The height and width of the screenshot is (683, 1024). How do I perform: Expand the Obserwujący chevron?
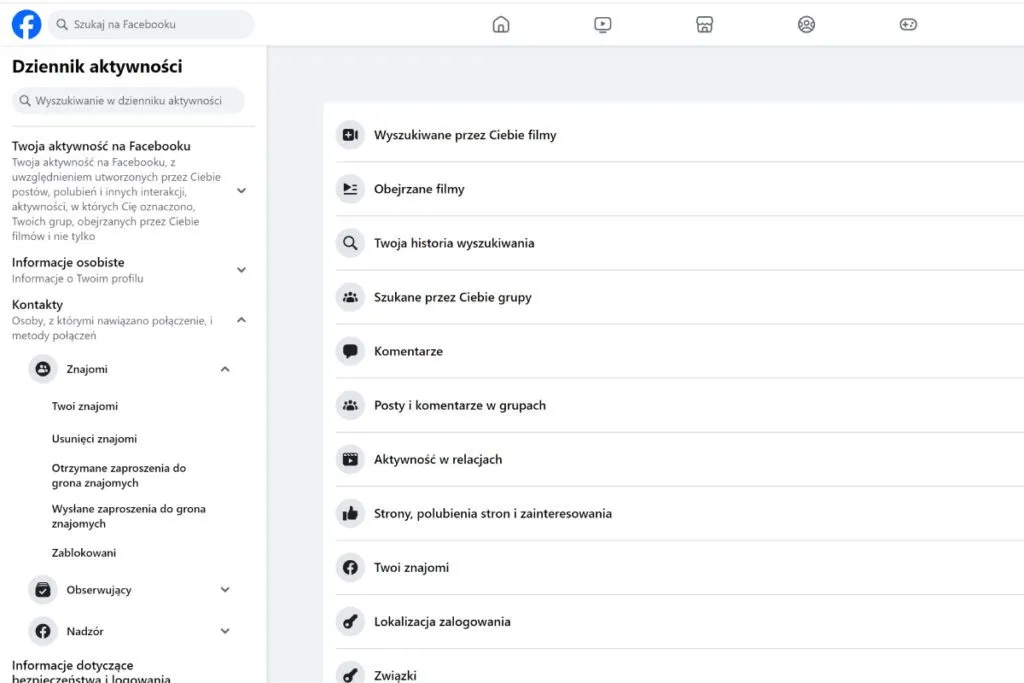[x=225, y=590]
